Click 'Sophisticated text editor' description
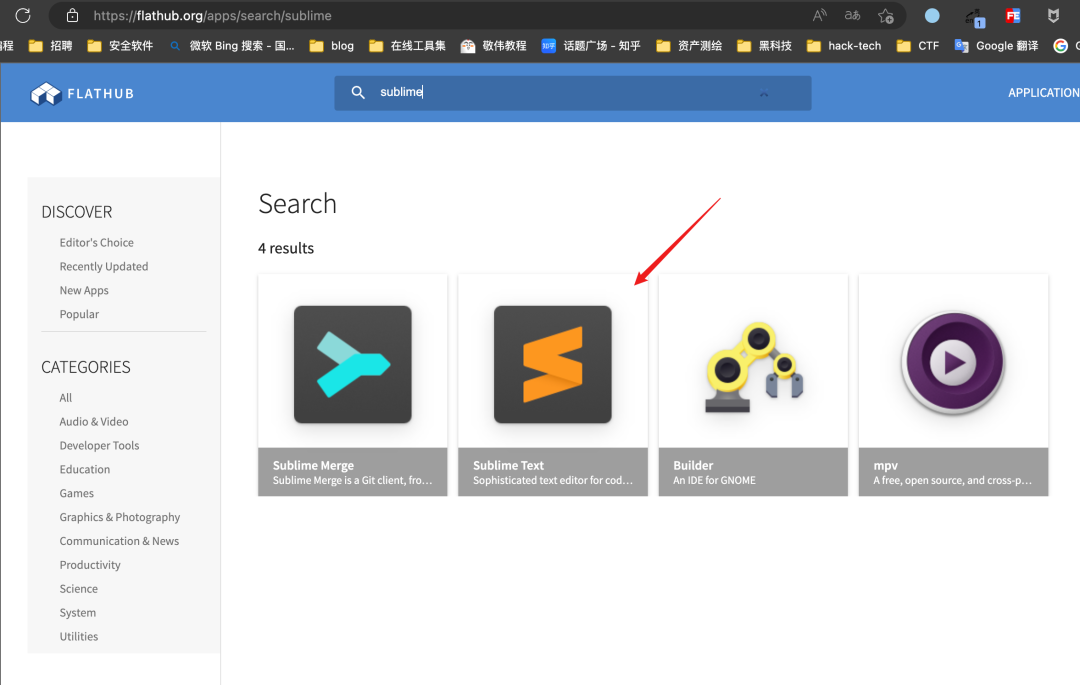 (x=552, y=481)
